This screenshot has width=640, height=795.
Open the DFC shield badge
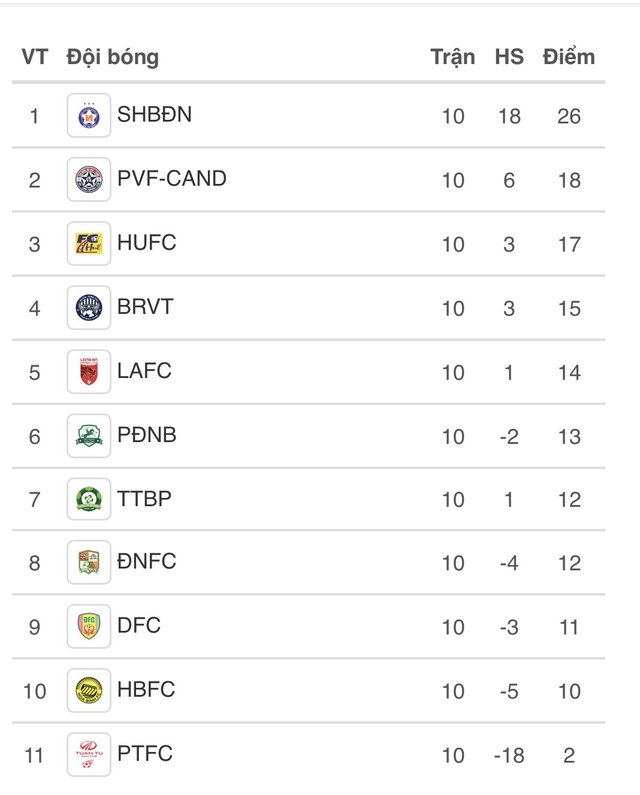89,626
